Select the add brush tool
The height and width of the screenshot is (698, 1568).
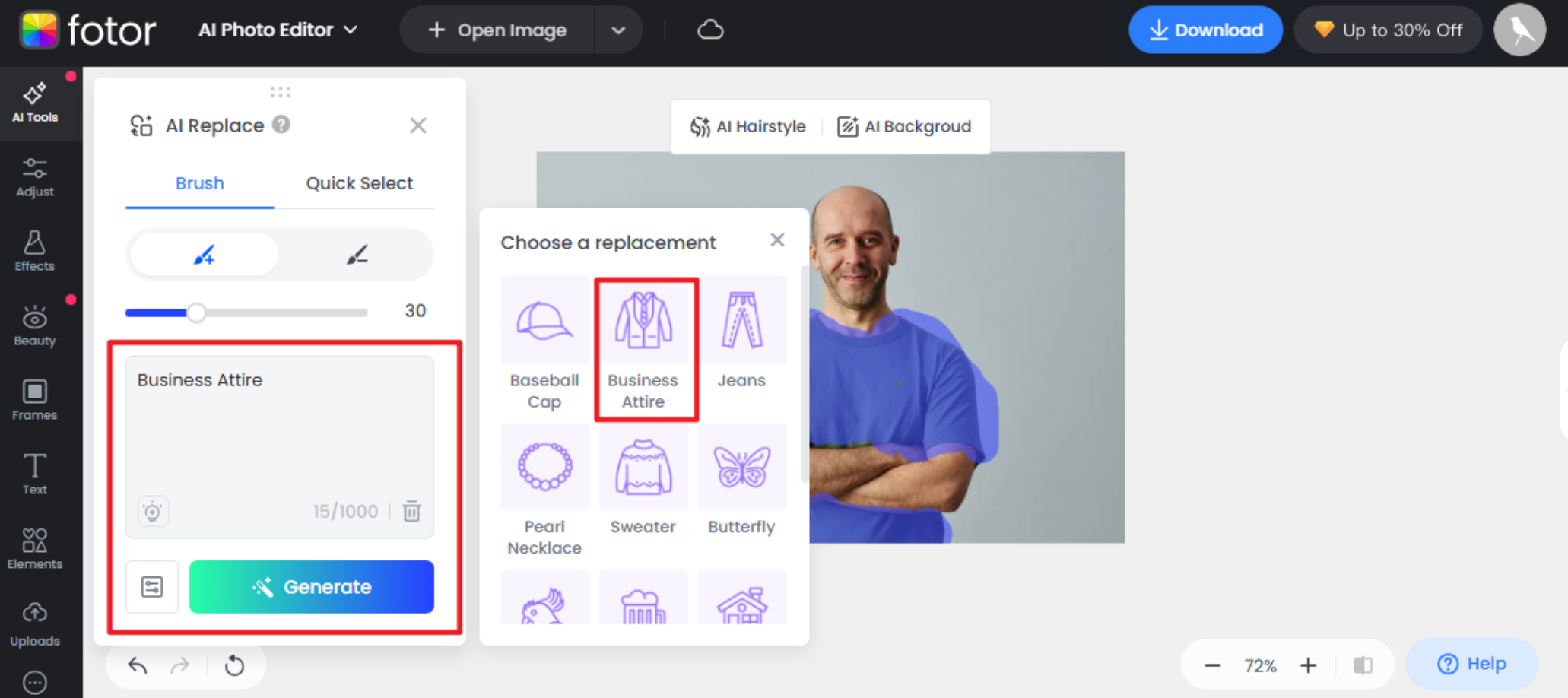tap(204, 255)
